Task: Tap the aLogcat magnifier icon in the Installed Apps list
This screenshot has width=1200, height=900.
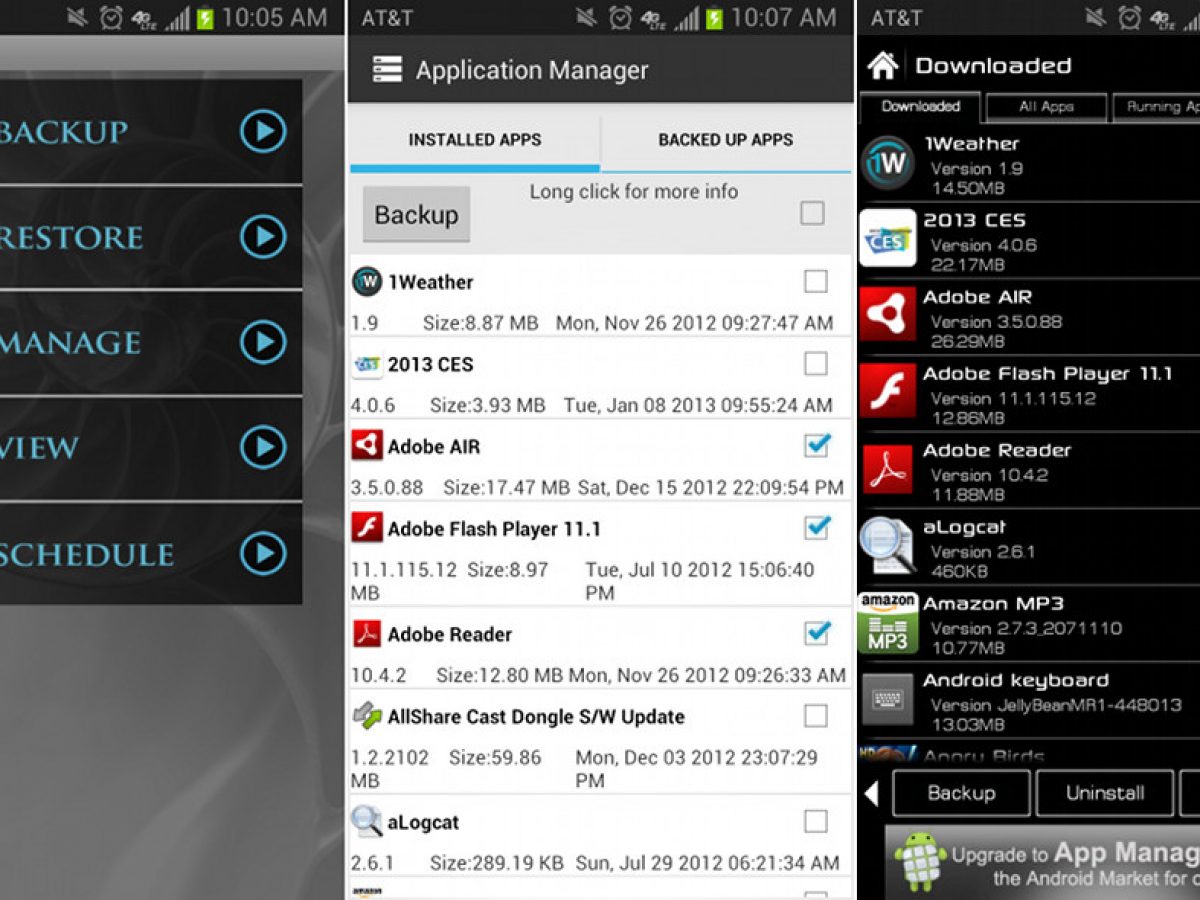Action: click(367, 822)
